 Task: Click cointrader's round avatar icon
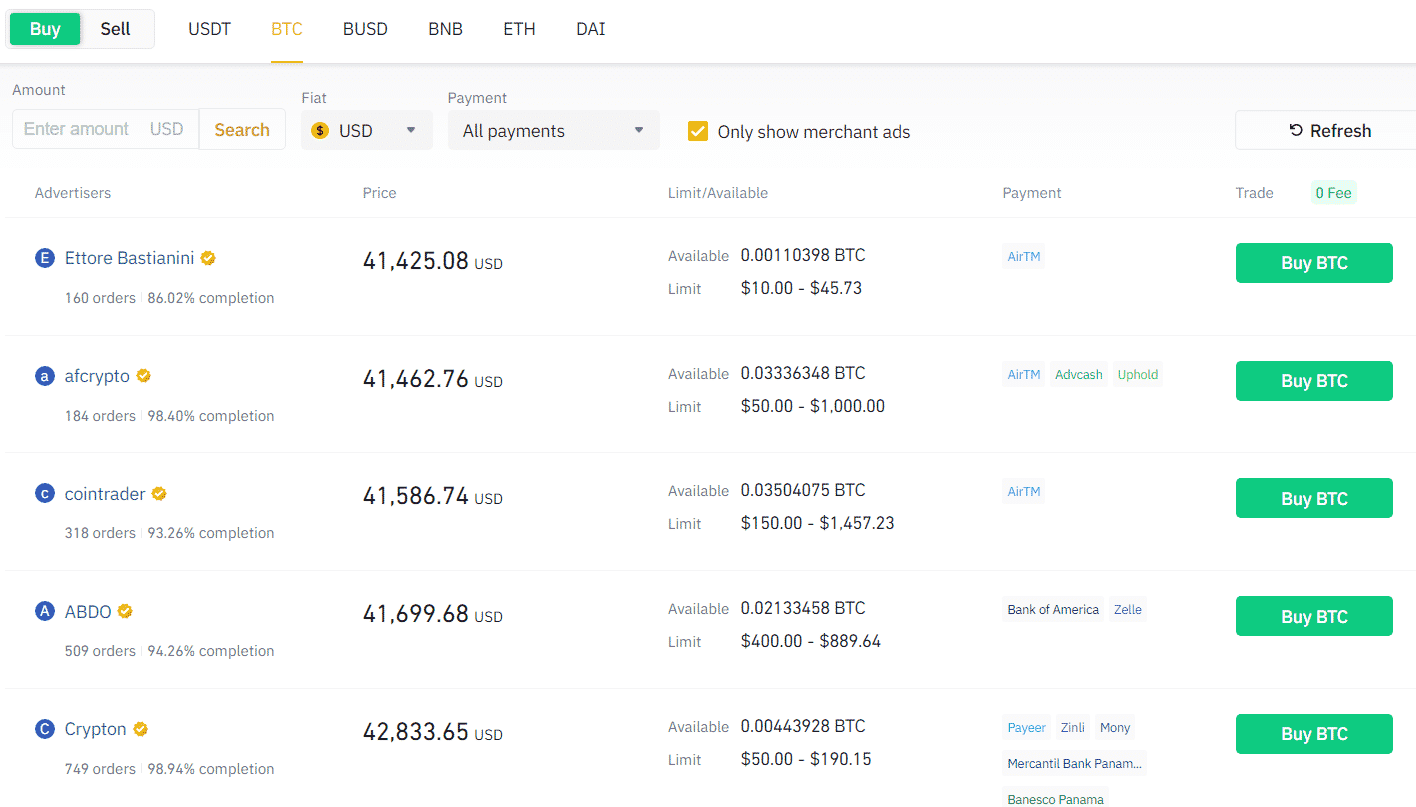coord(44,494)
